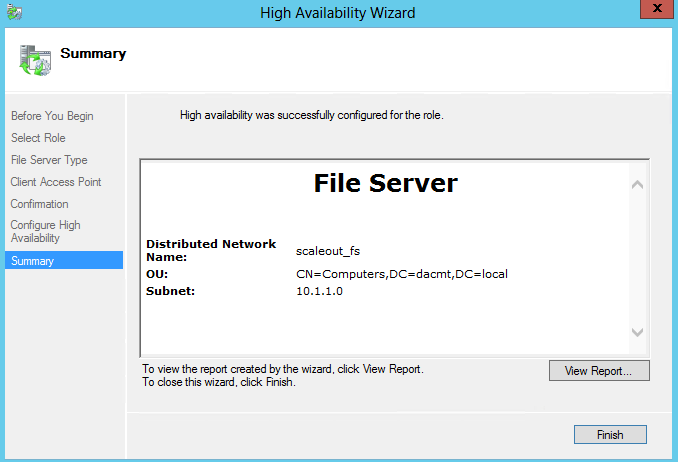Click the High Availability Wizard title text
The image size is (678, 462).
click(338, 13)
